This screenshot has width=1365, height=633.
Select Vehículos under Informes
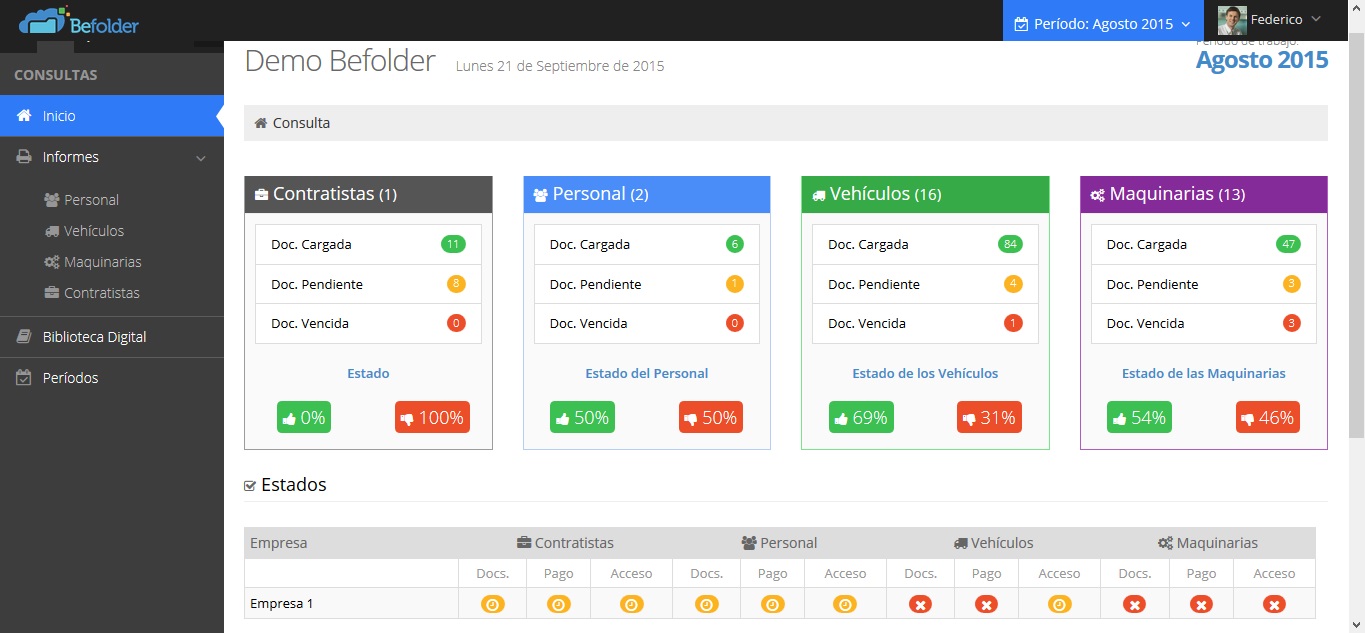click(x=94, y=231)
